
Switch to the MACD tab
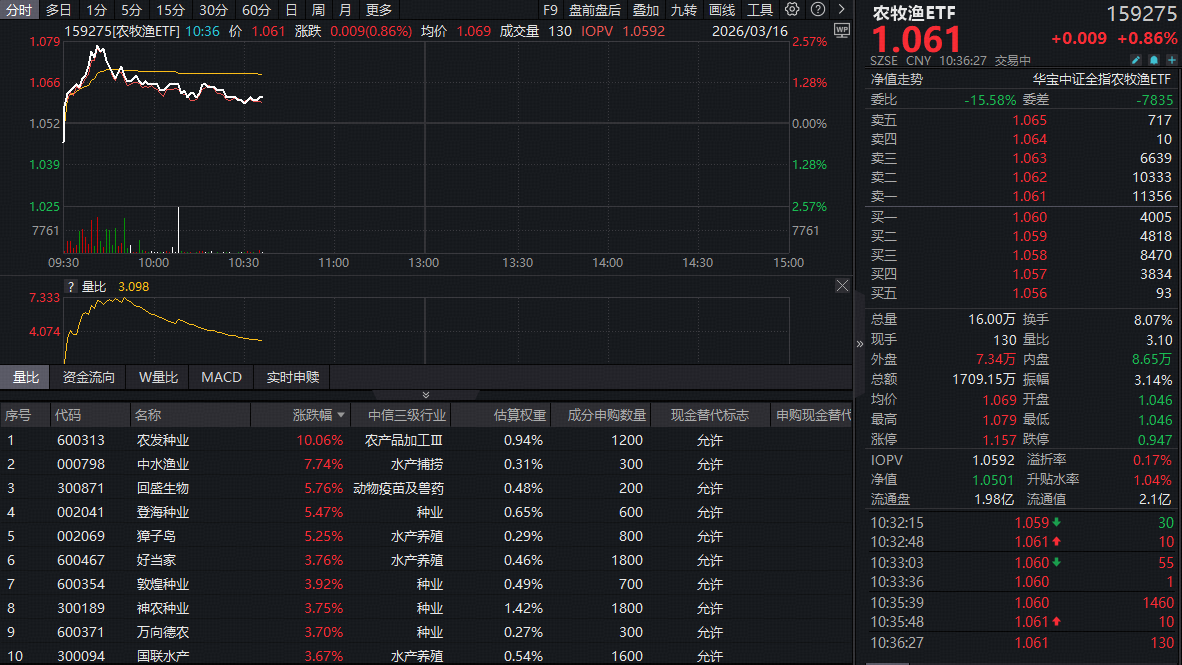click(x=221, y=377)
